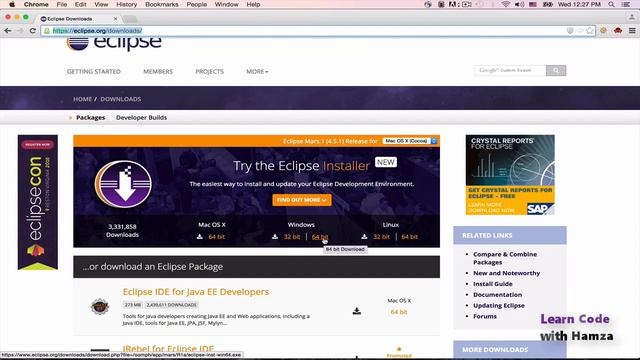Click the address bar URL
Screen dimensions: 640x360
point(97,31)
